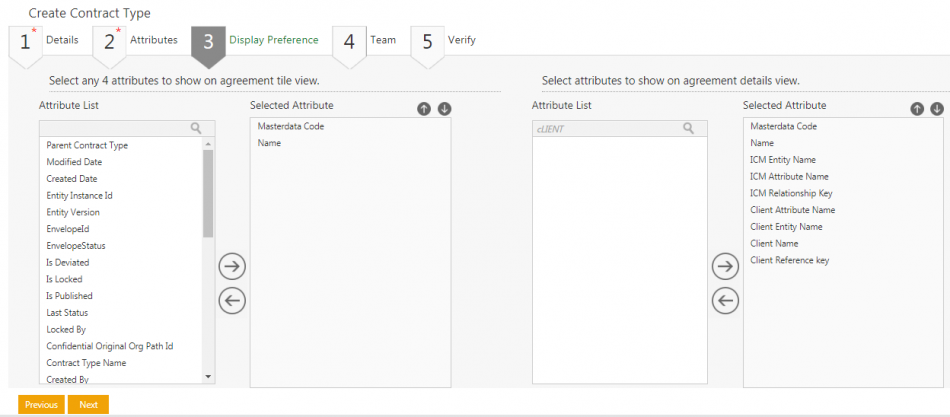Add attribute to details view with right arrow
Screen dimensions: 950x417
click(x=725, y=266)
